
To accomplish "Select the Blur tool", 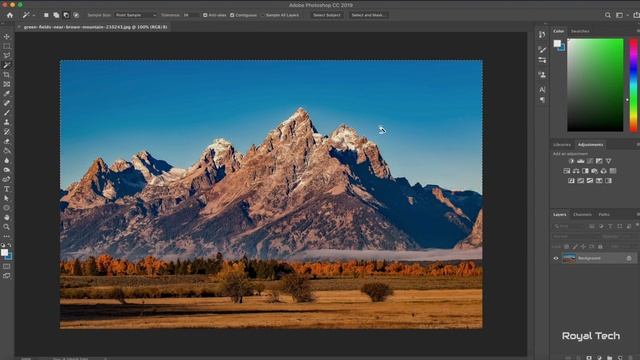I will [7, 160].
